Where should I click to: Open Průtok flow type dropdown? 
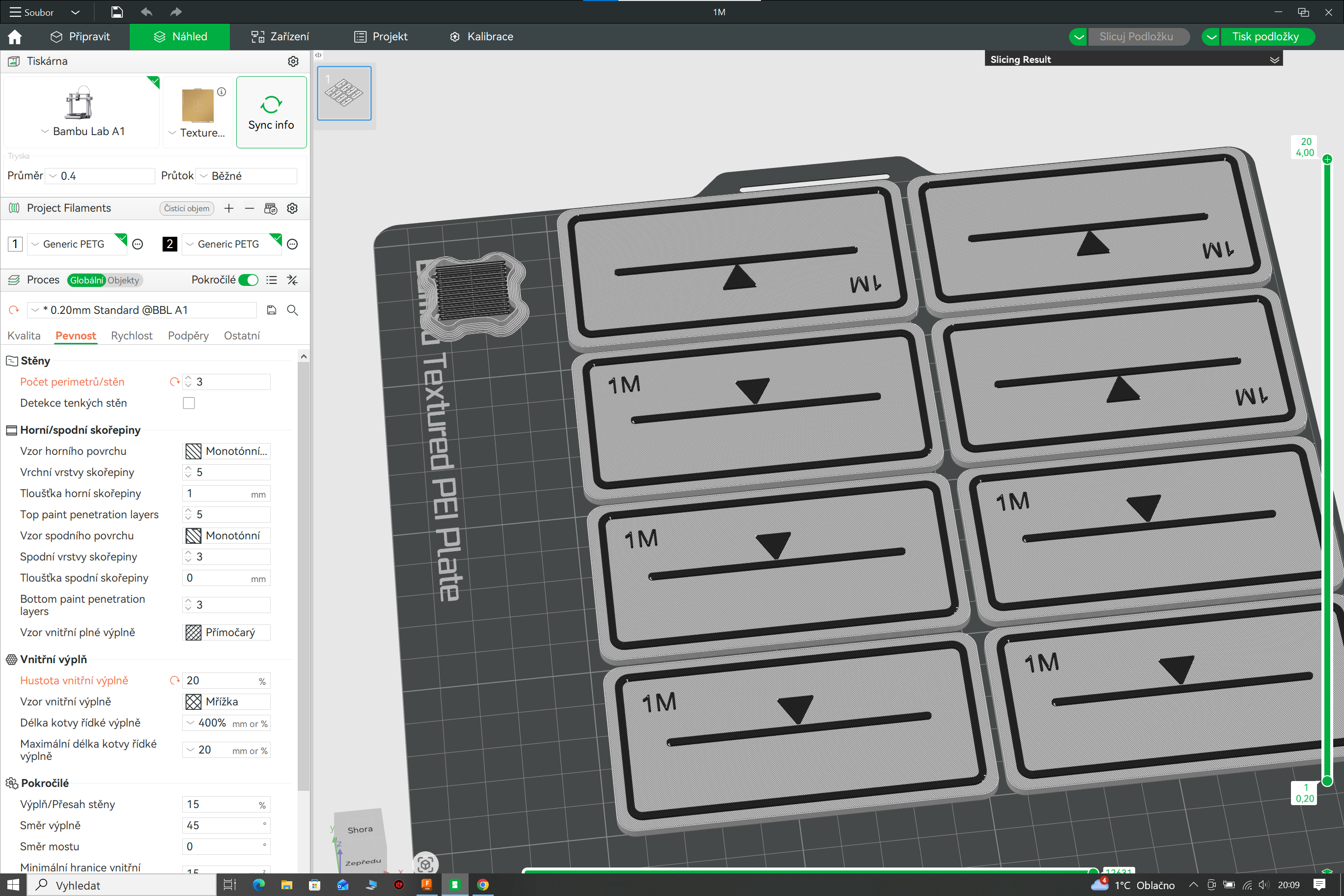246,176
